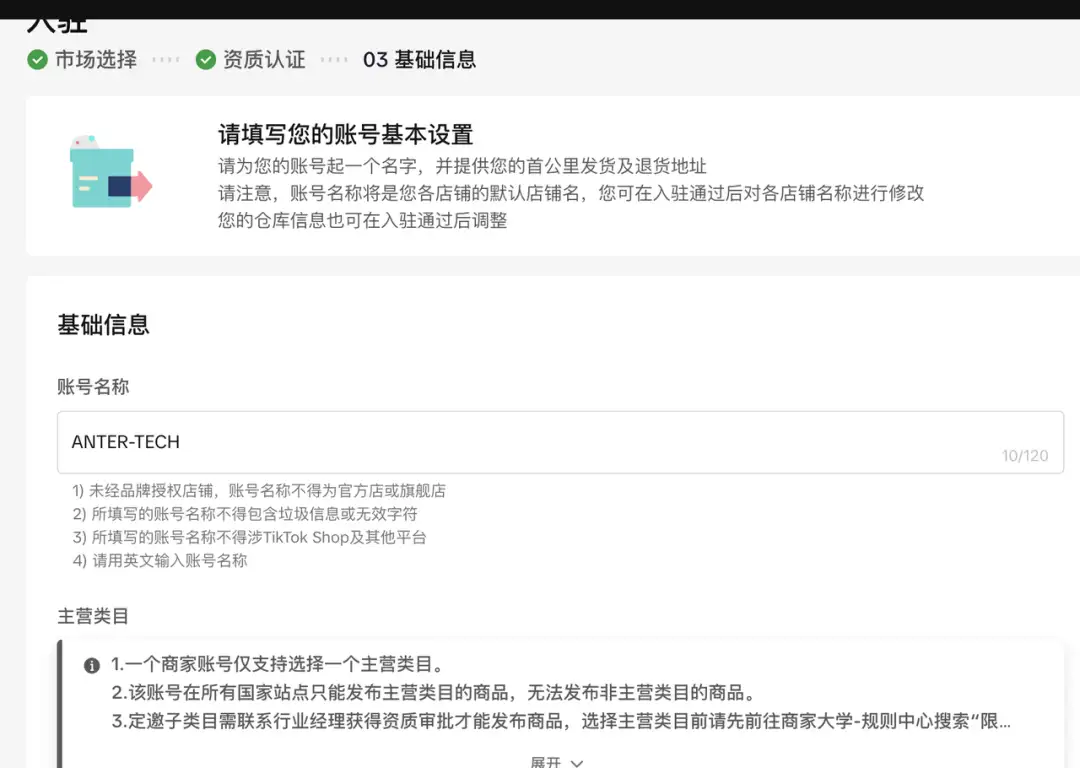The width and height of the screenshot is (1080, 768).
Task: Click the green checkmark beside 资质认证
Action: (x=206, y=60)
